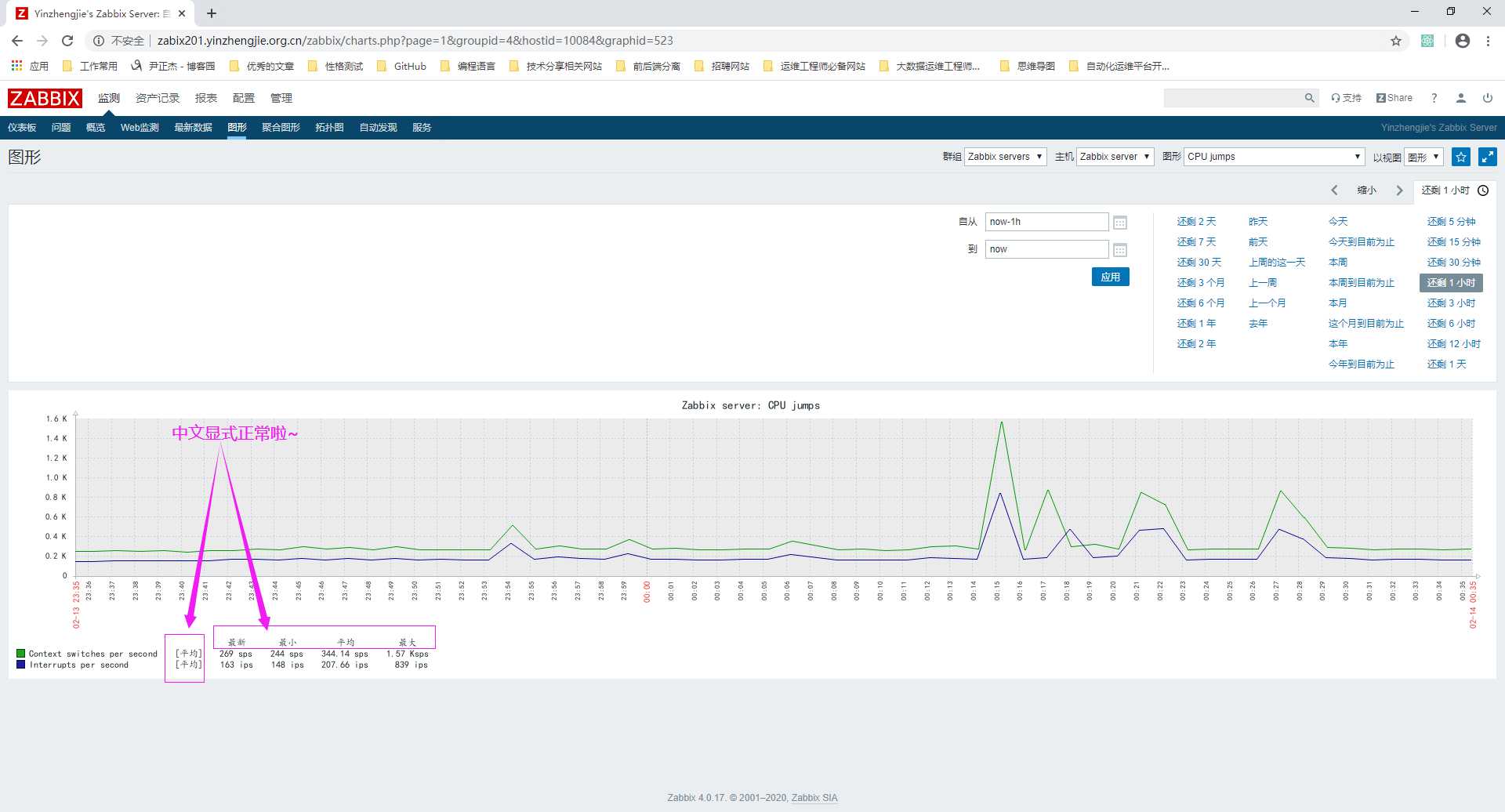This screenshot has height=812, width=1505.
Task: Open the Reports menu
Action: coord(206,98)
